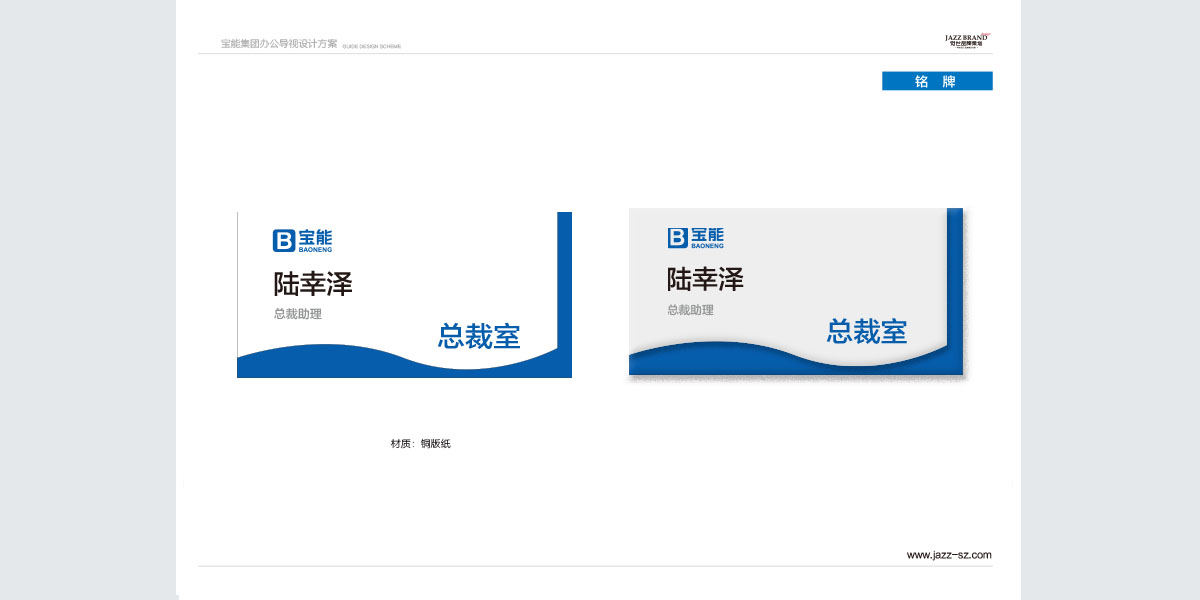
Task: Click the material note 材质：铜版纸
Action: click(x=420, y=443)
